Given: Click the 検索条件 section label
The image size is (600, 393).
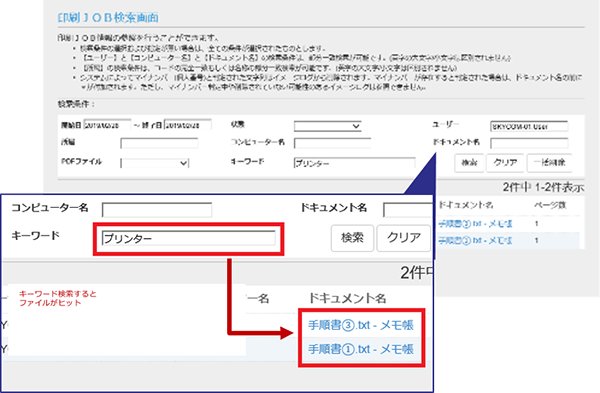Looking at the screenshot, I should pyautogui.click(x=76, y=104).
